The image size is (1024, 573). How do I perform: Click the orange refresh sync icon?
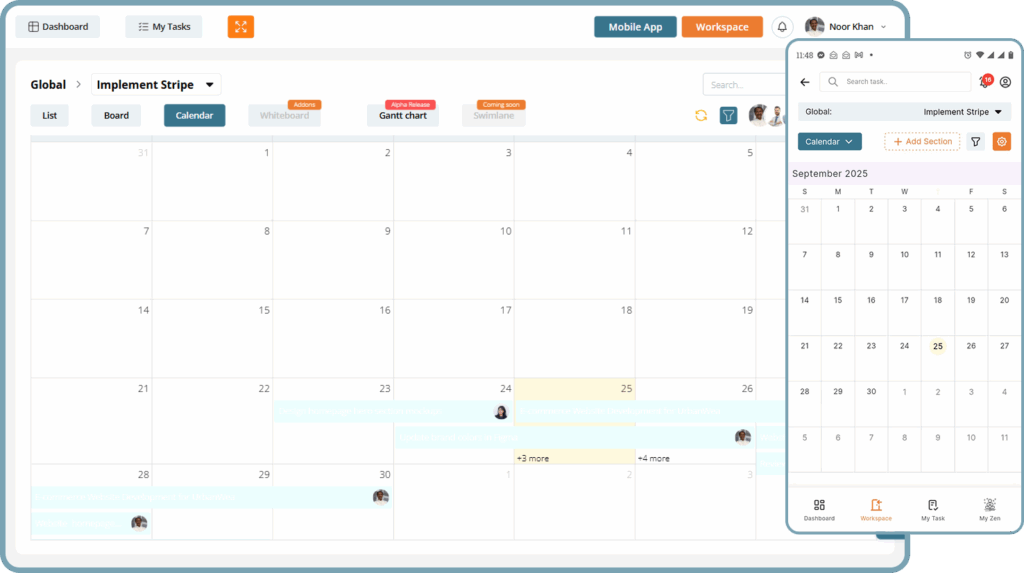click(x=701, y=115)
